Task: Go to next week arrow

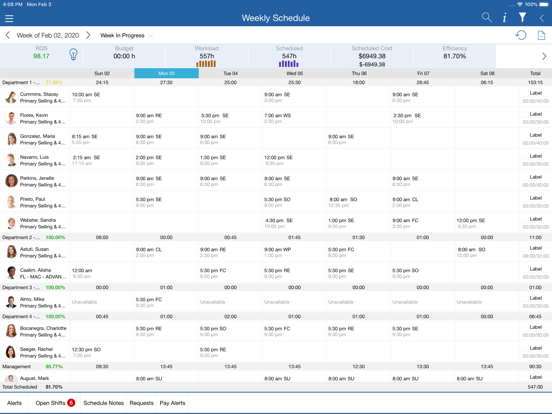Action: (x=88, y=35)
